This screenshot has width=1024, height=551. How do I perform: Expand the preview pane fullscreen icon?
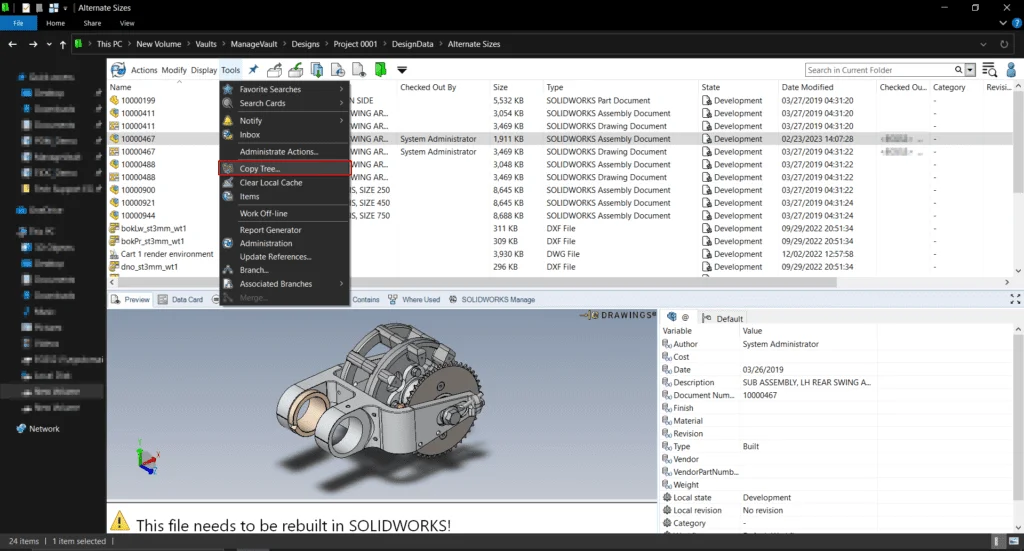pos(1015,299)
